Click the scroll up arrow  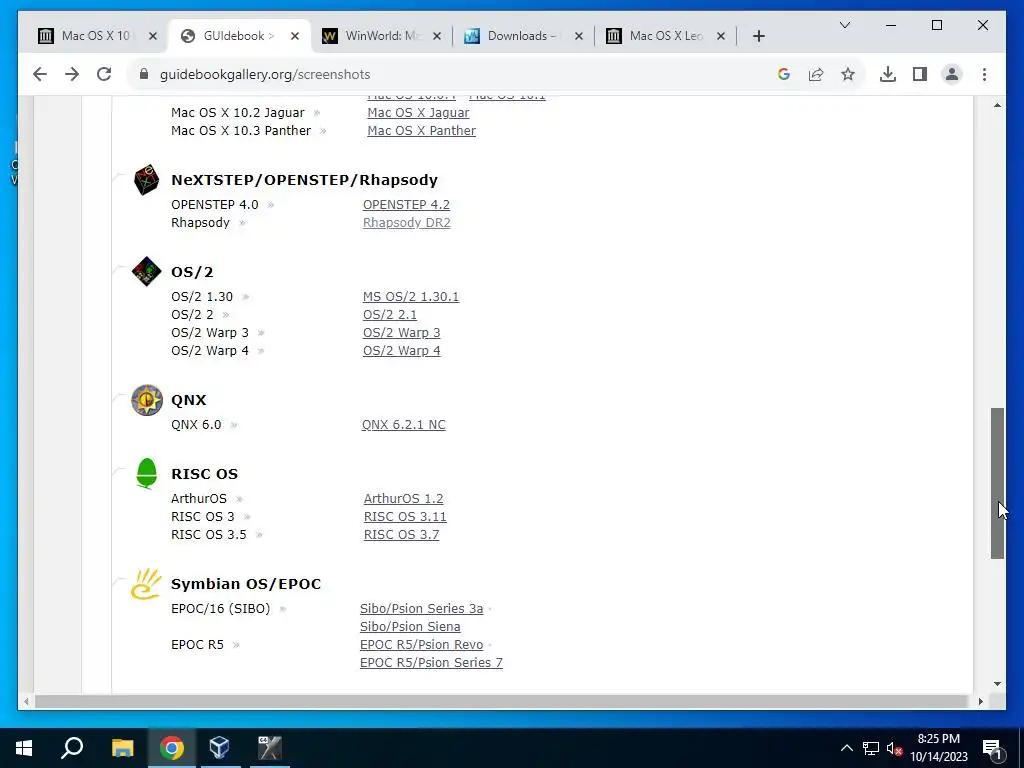(997, 105)
